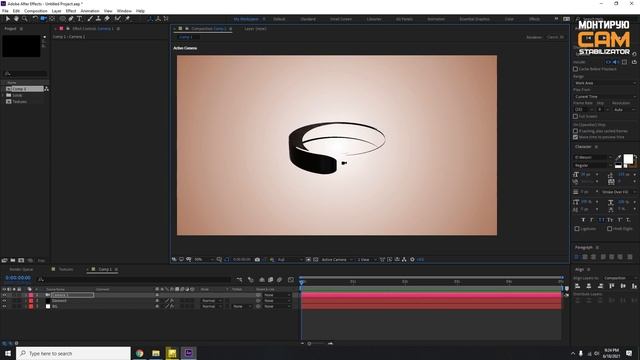The image size is (640, 360).
Task: Open the 1 View layout dropdown
Action: click(366, 260)
